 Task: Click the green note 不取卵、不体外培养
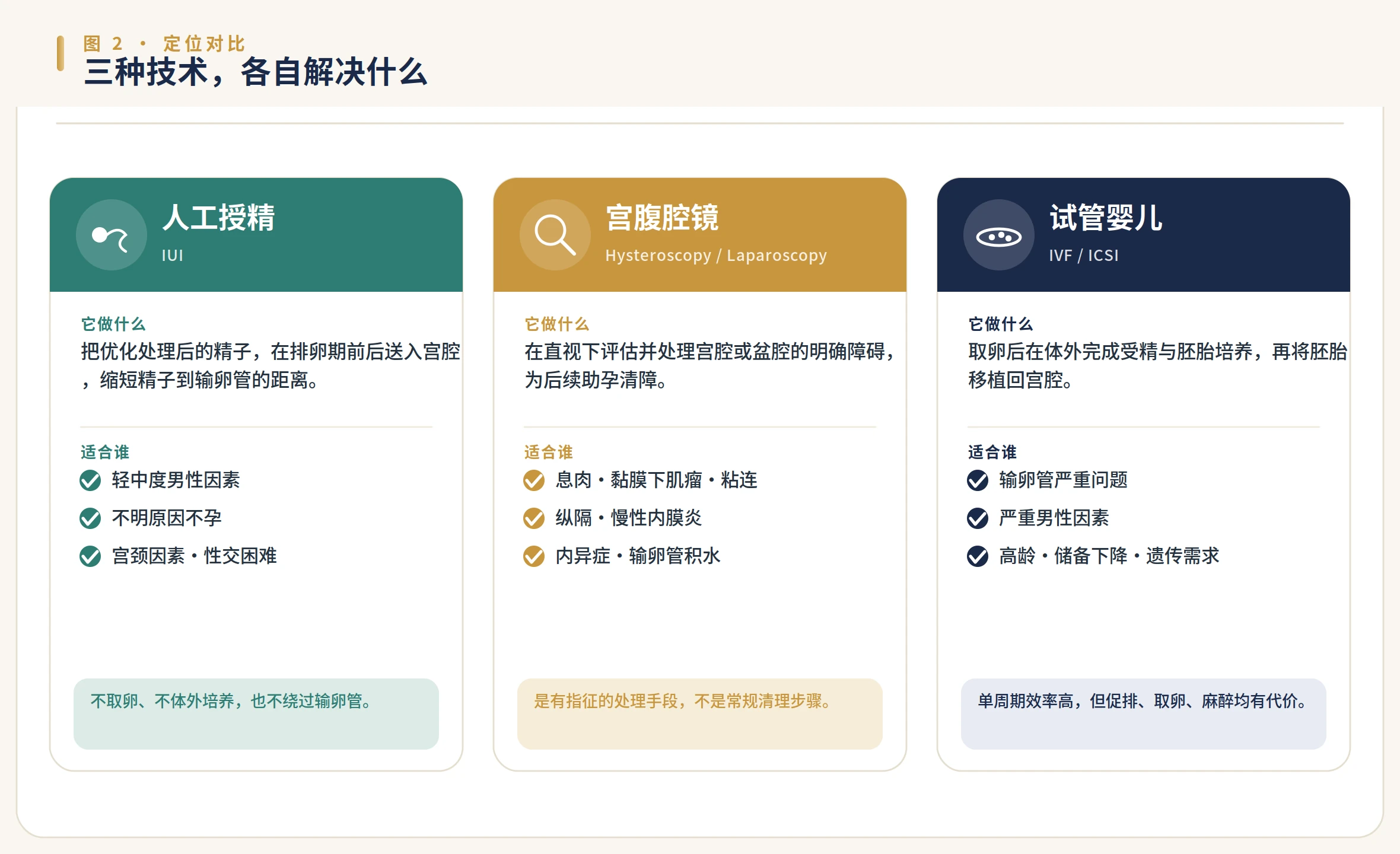tap(256, 714)
